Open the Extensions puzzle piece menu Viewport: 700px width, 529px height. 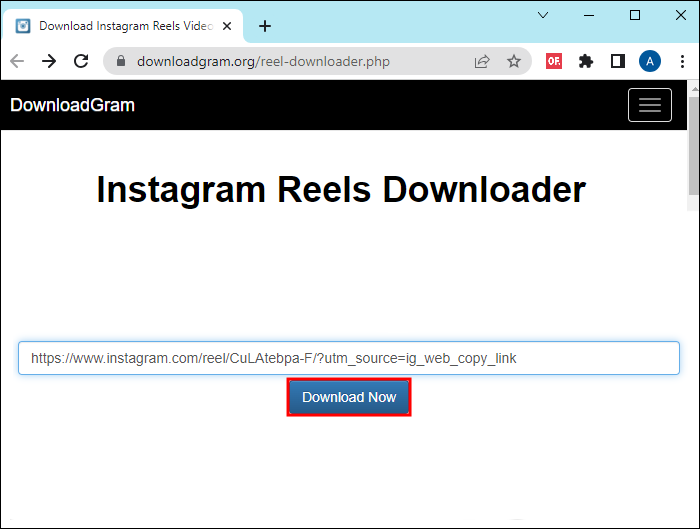click(586, 61)
